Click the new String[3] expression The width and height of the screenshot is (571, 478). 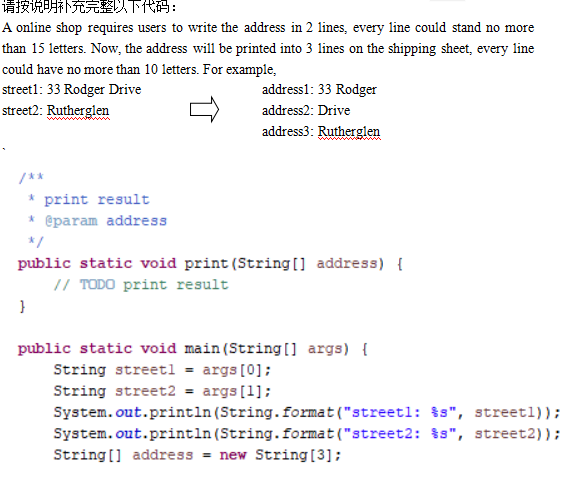(280, 455)
